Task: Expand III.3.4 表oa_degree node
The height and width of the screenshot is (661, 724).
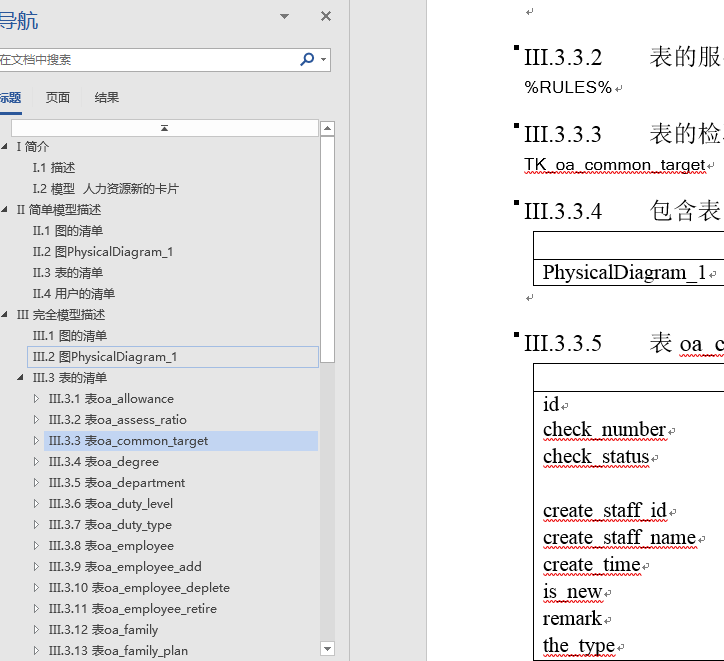Action: pos(36,462)
